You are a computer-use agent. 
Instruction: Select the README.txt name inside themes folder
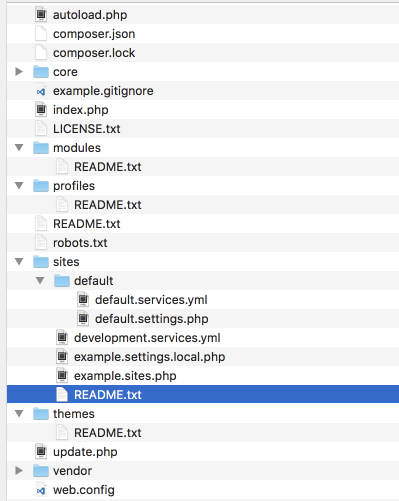[x=108, y=433]
